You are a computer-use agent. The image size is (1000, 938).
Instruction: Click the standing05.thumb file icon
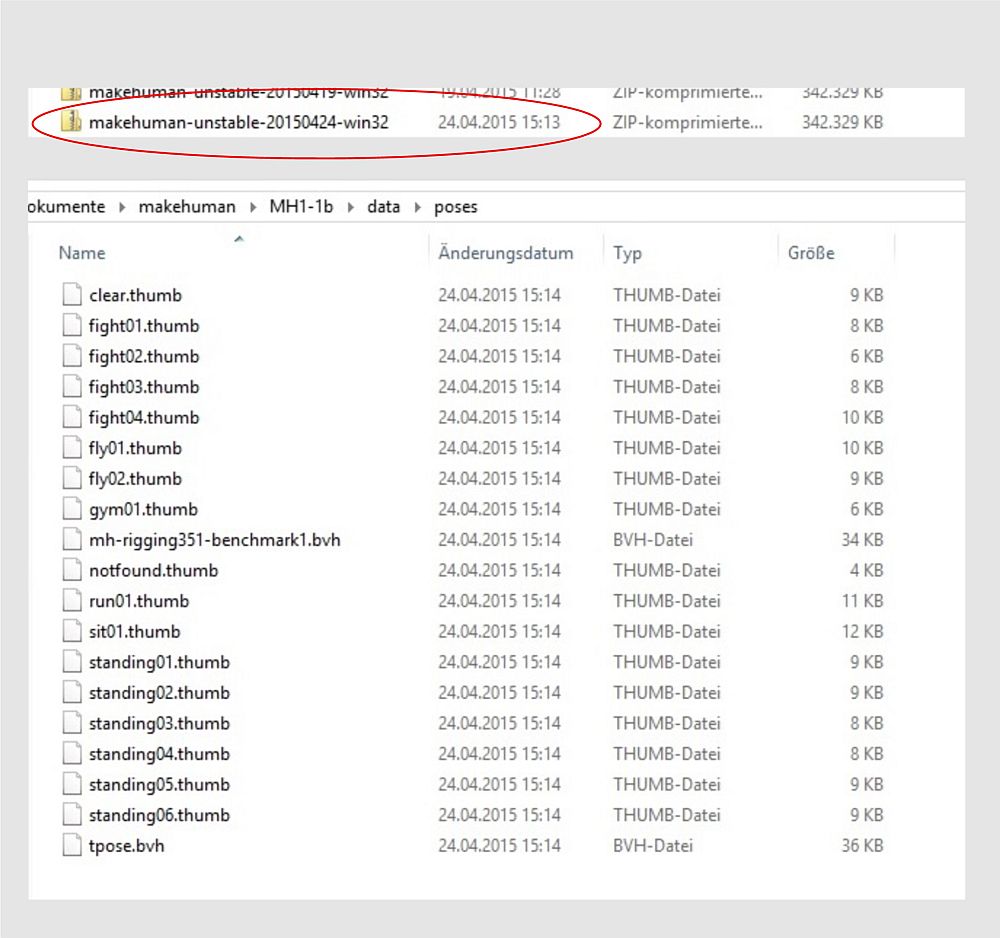pyautogui.click(x=72, y=784)
